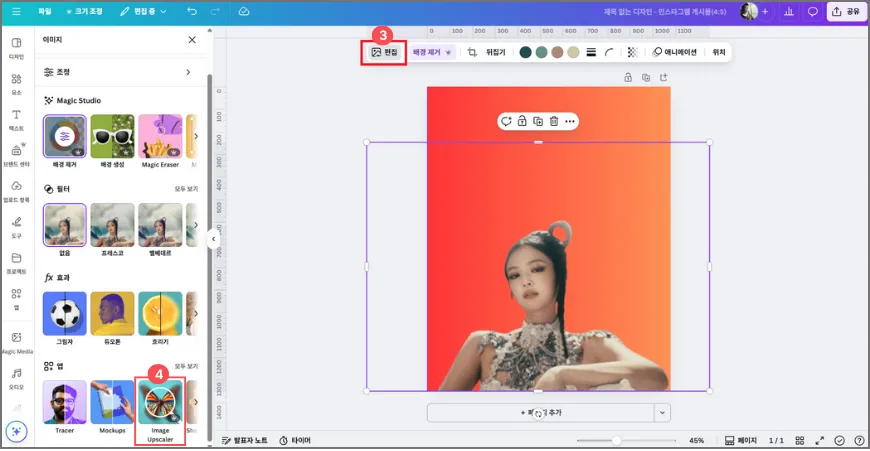This screenshot has width=870, height=451.
Task: Select the dark teal color swatch
Action: tap(526, 52)
